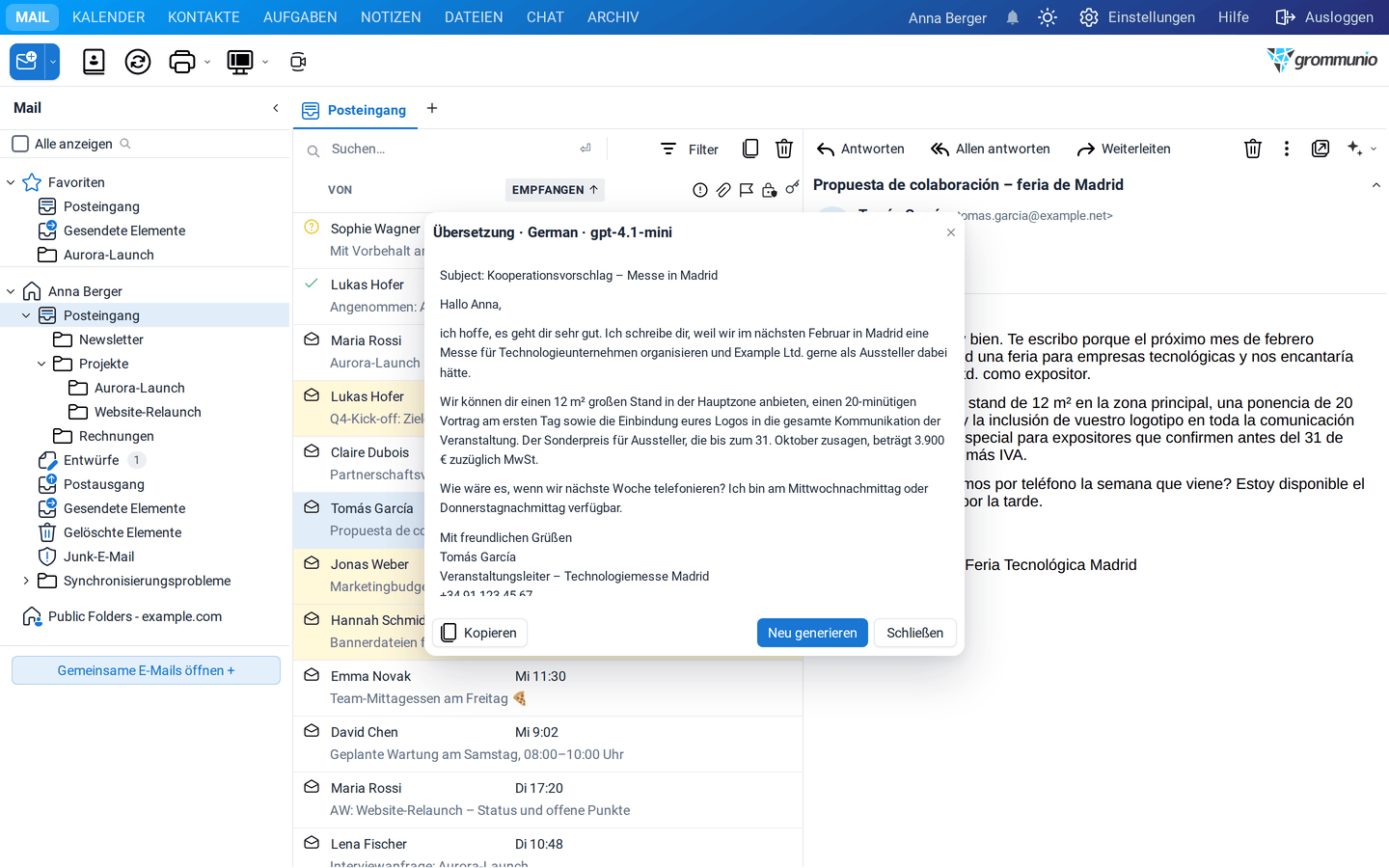The height and width of the screenshot is (868, 1389).
Task: Reply with the Antworten button
Action: (860, 149)
